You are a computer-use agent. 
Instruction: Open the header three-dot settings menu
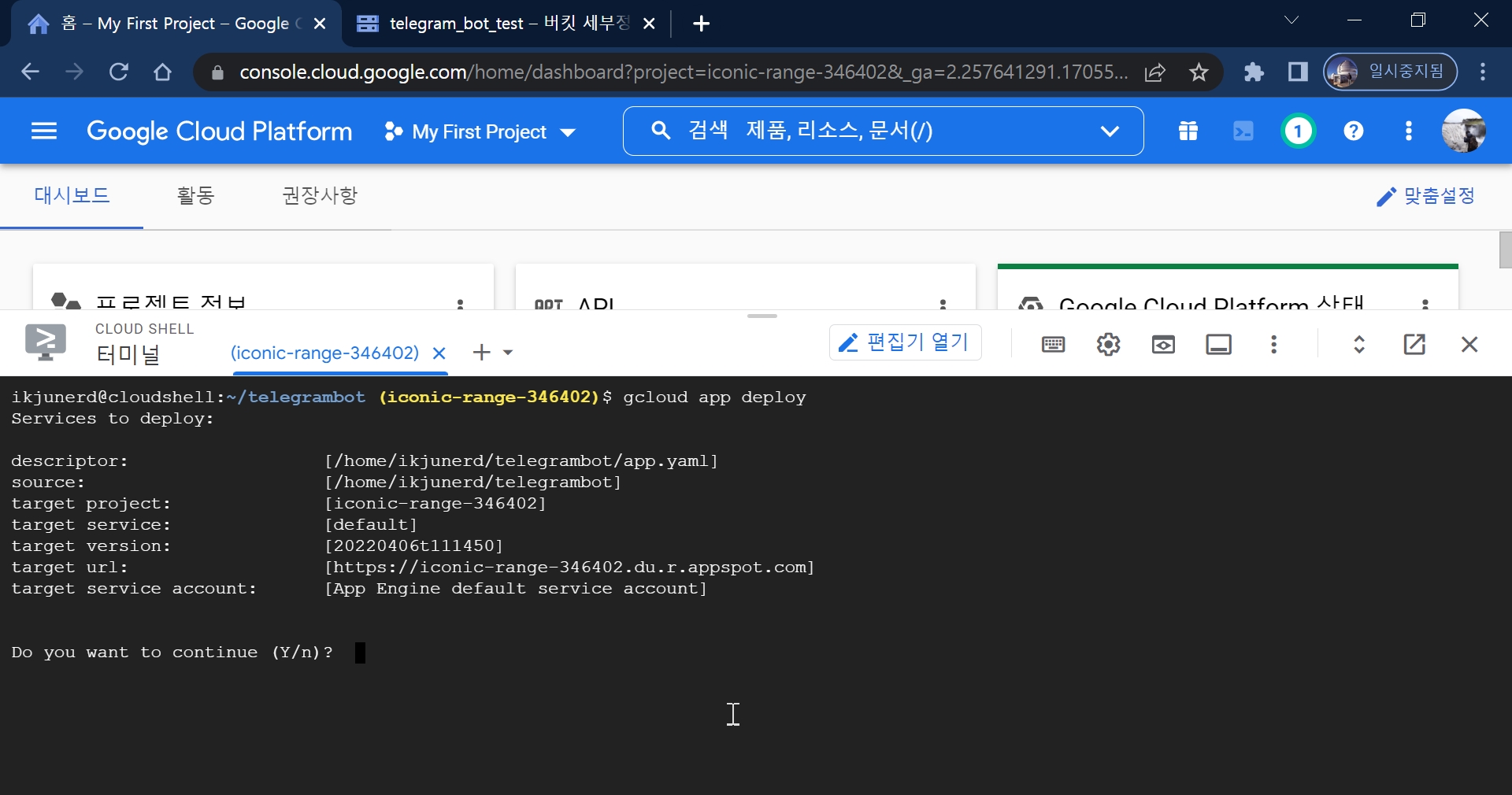pos(1409,131)
